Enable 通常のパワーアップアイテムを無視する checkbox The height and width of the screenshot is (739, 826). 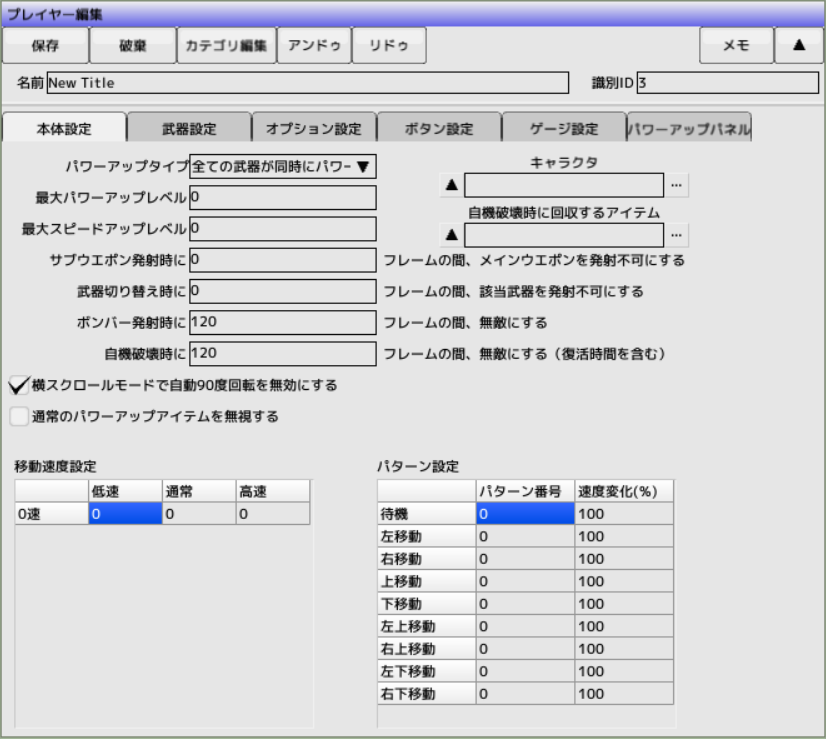pyautogui.click(x=18, y=415)
